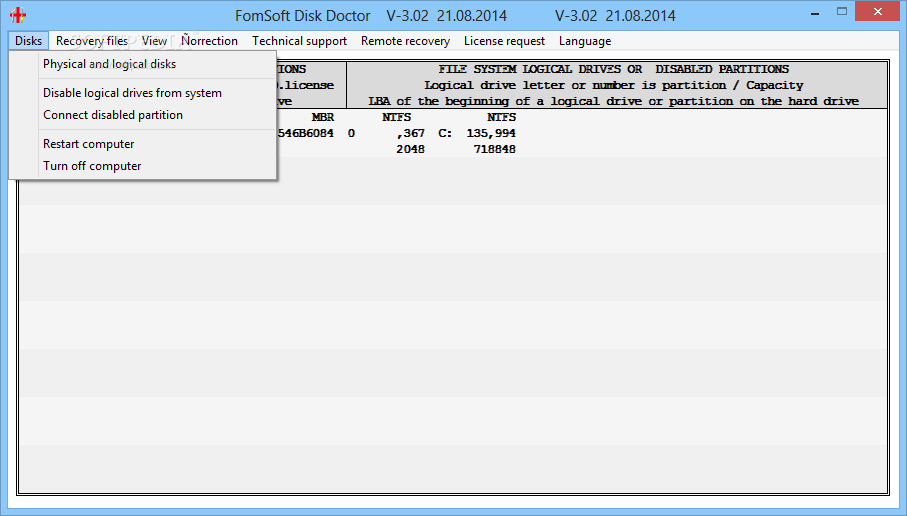The image size is (907, 516).
Task: Click the ,367 capacity value
Action: click(411, 134)
